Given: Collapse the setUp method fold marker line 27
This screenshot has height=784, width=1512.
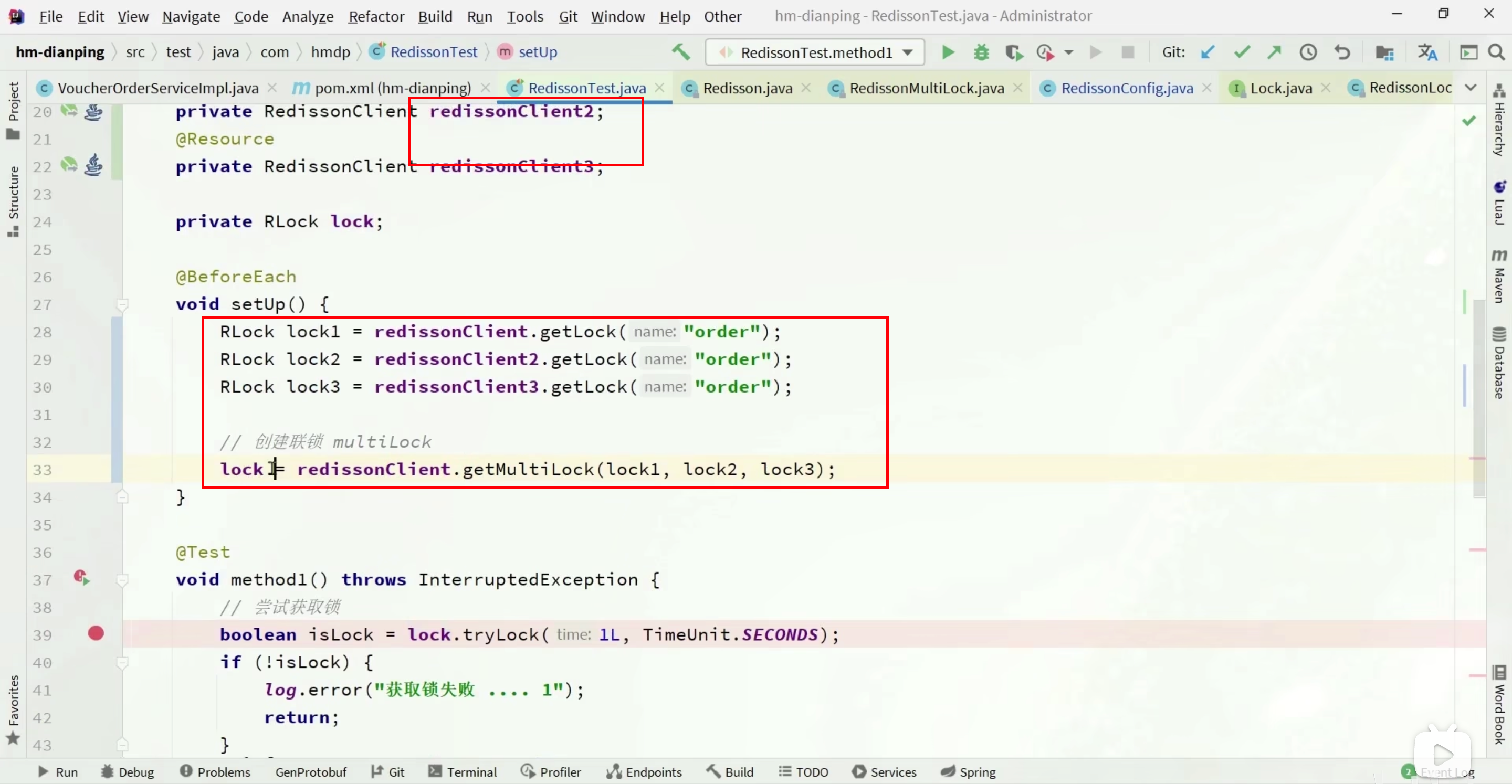Looking at the screenshot, I should pyautogui.click(x=122, y=304).
